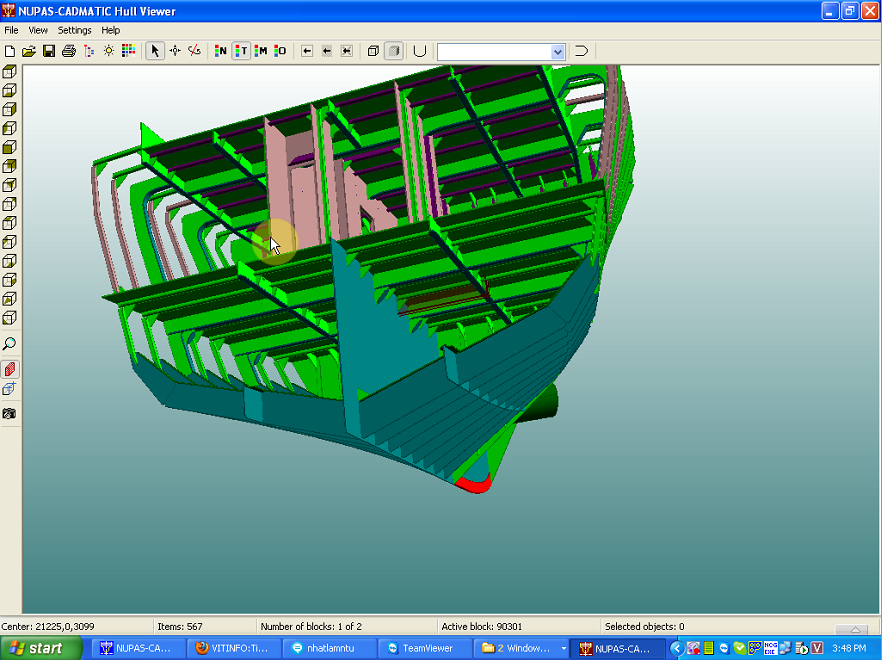The image size is (882, 660).
Task: Toggle the colored T mode button
Action: (x=241, y=51)
